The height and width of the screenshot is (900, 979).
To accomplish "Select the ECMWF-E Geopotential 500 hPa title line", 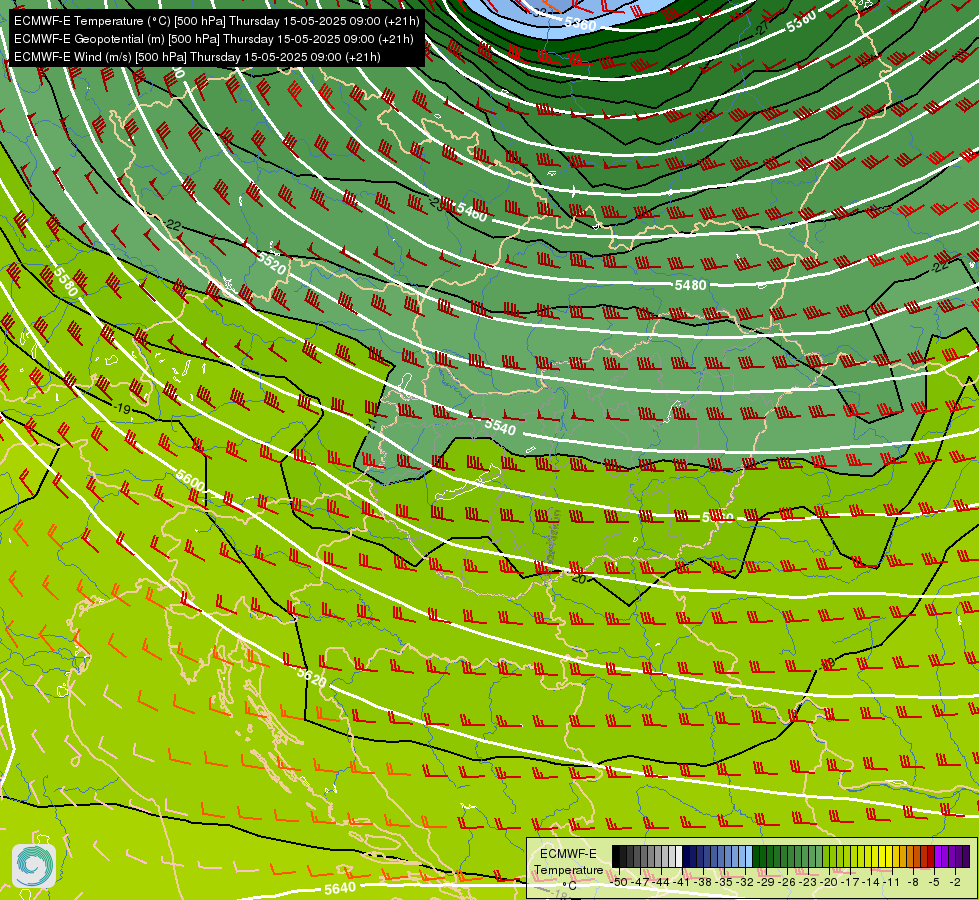I will click(214, 39).
